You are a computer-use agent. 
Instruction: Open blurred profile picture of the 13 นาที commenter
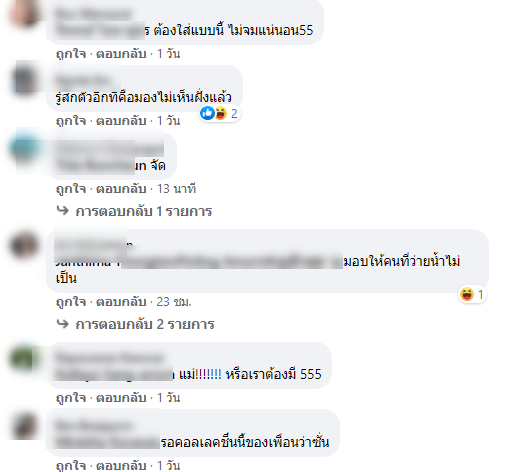point(25,149)
